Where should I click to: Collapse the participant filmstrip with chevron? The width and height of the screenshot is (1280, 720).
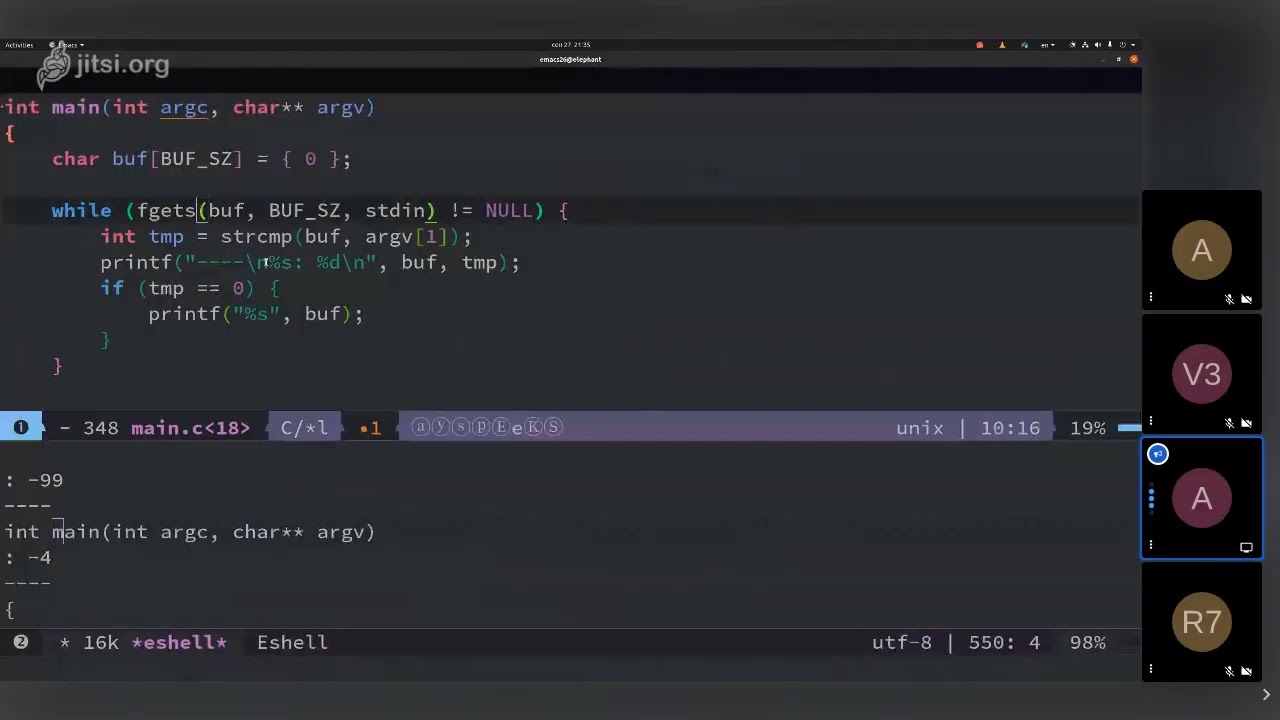(x=1266, y=694)
